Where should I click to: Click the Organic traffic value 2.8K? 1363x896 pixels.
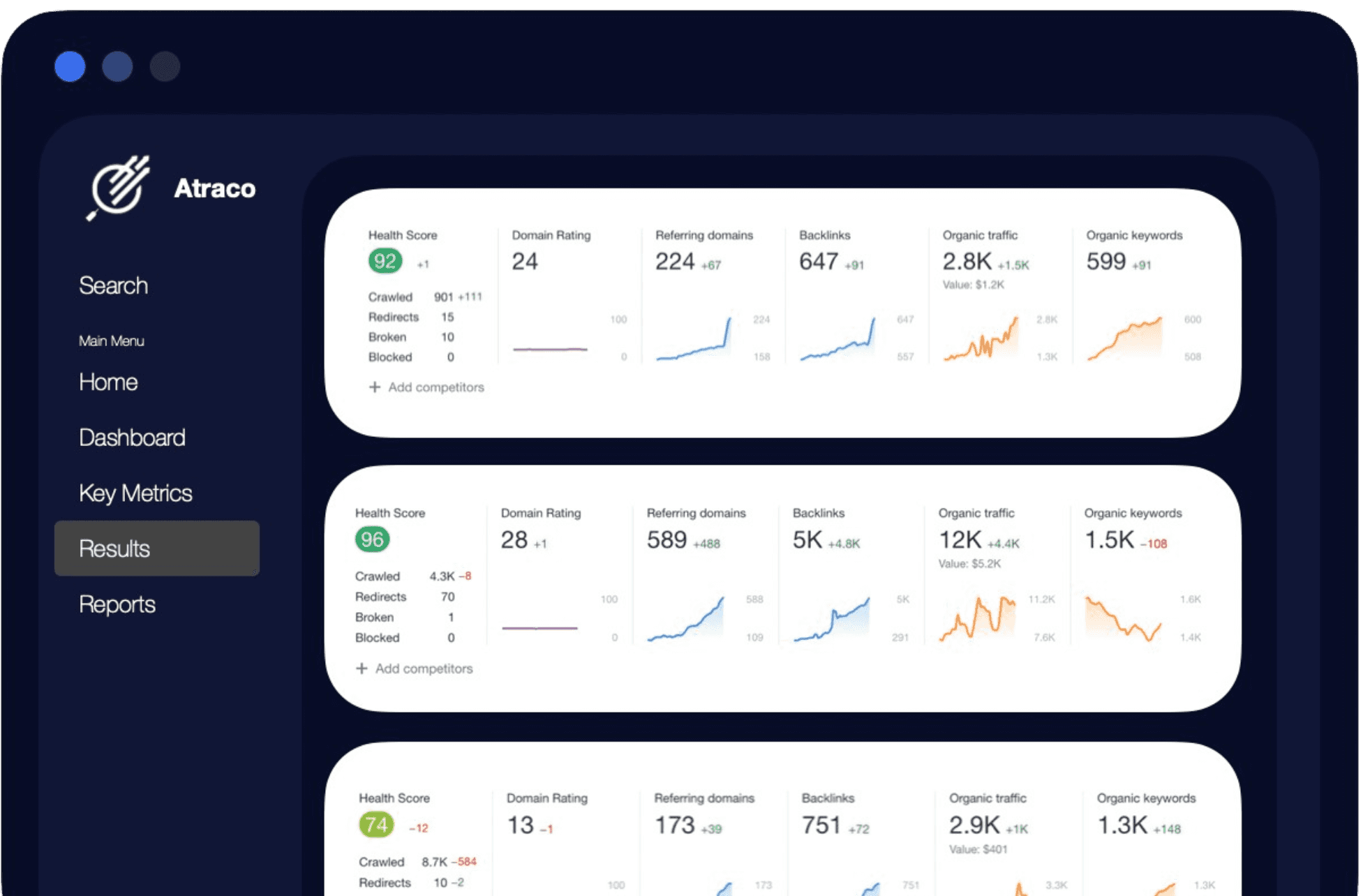tap(967, 262)
